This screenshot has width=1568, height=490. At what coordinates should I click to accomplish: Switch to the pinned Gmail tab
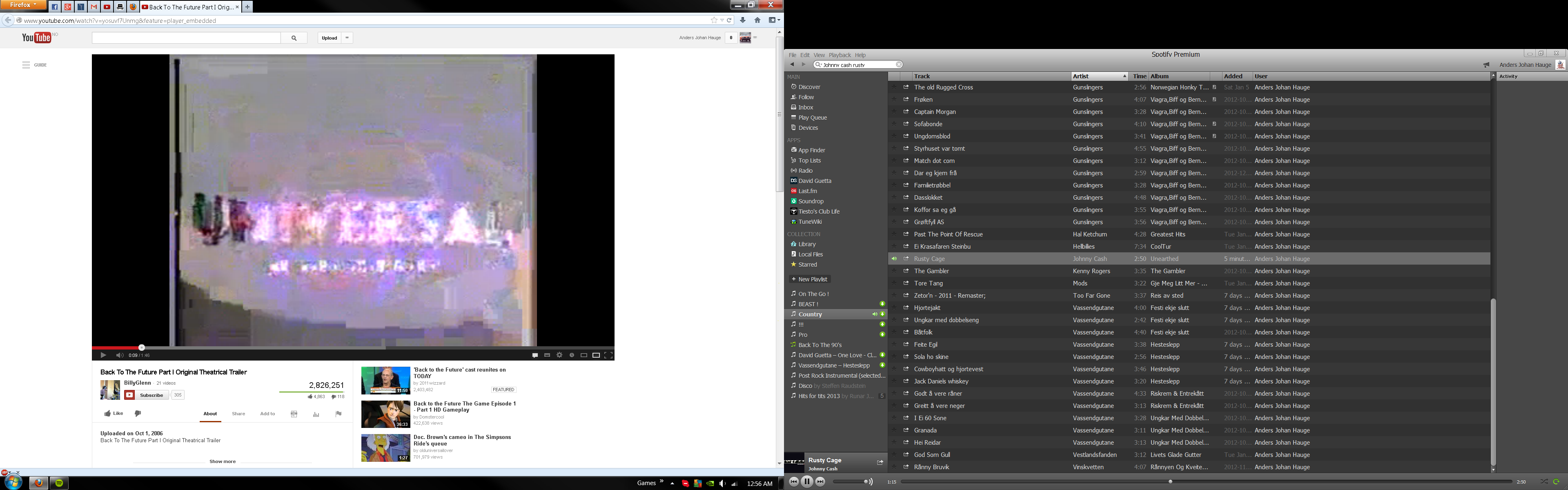click(x=94, y=7)
